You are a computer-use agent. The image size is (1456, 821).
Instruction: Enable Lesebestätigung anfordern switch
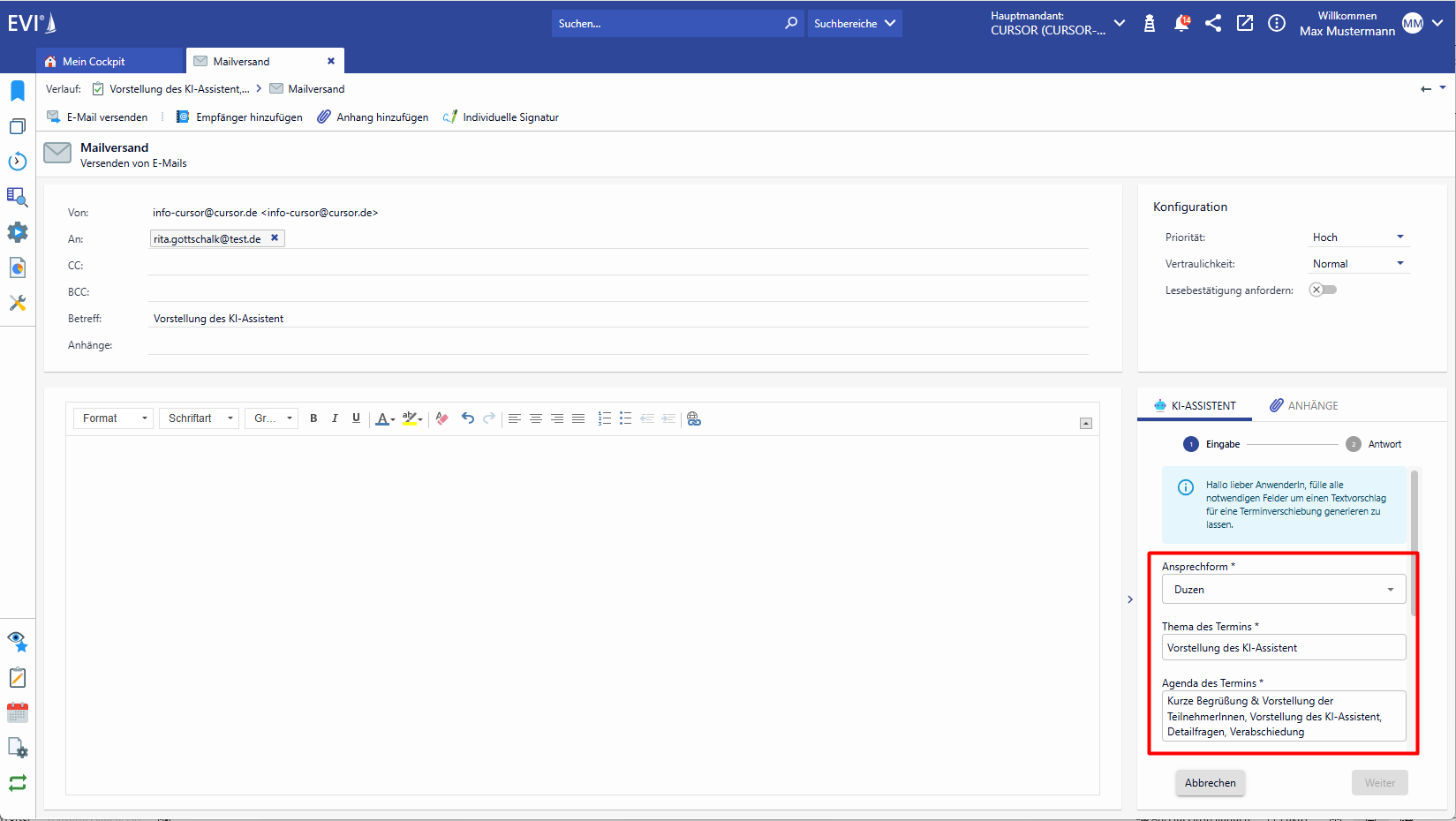click(1323, 290)
